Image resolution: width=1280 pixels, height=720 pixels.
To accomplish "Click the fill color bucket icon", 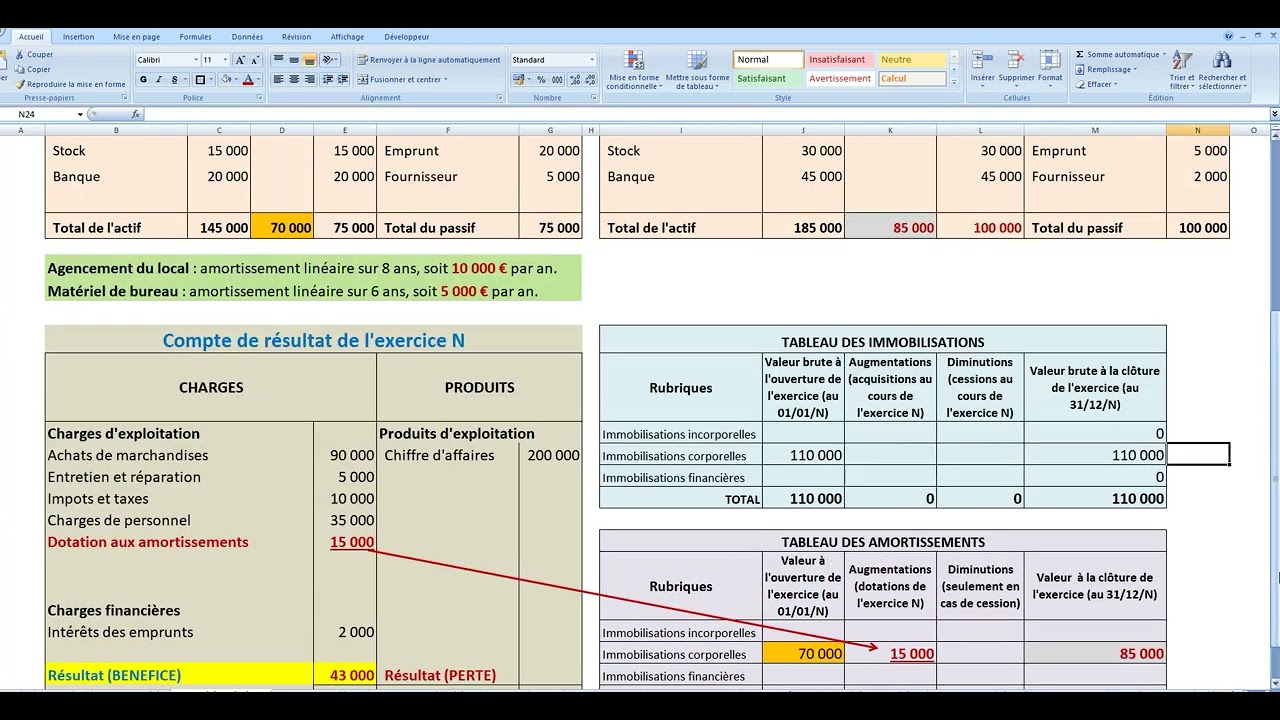I will pyautogui.click(x=225, y=80).
